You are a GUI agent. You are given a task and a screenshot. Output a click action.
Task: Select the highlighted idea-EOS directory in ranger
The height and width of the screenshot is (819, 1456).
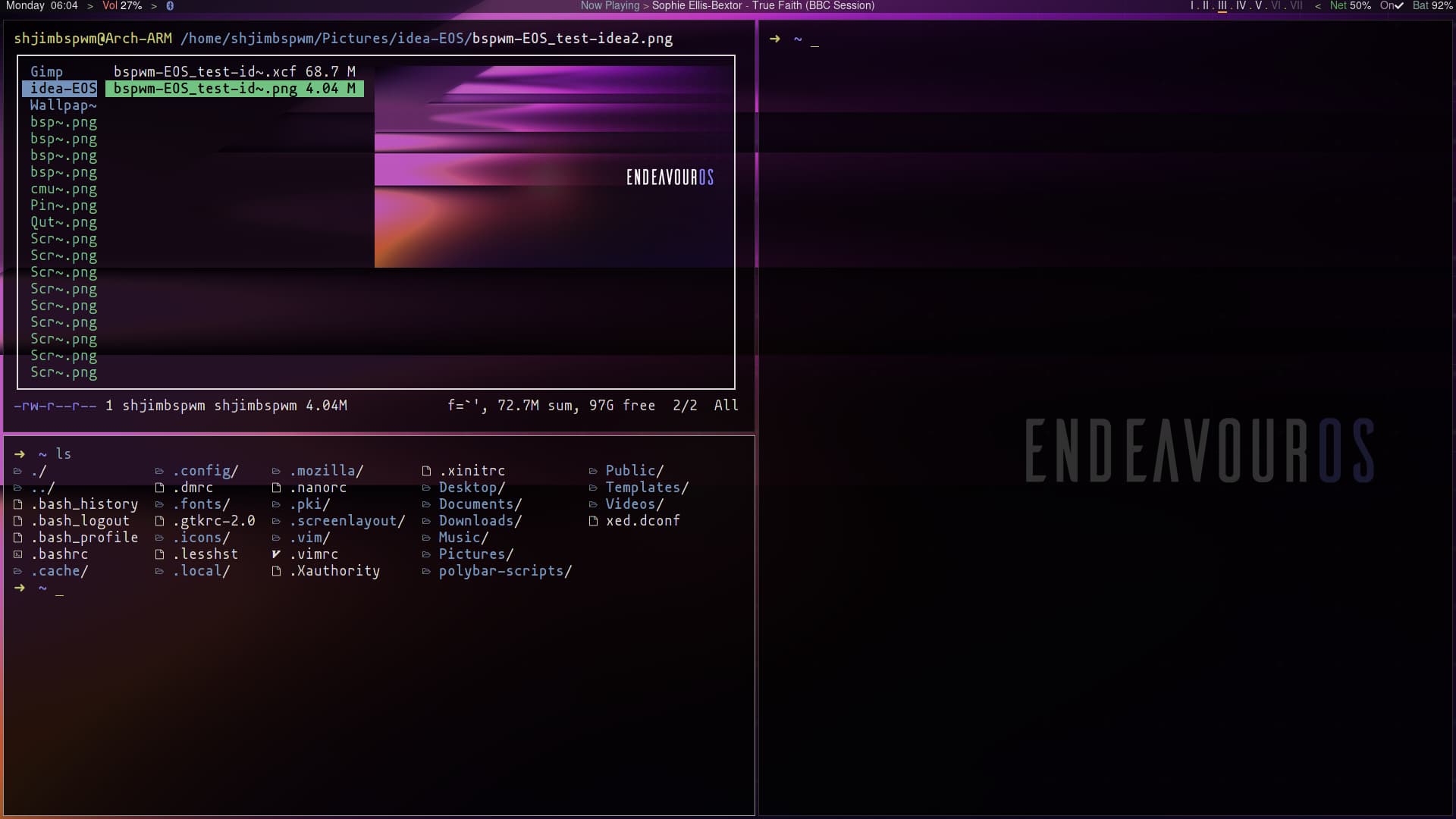(59, 89)
